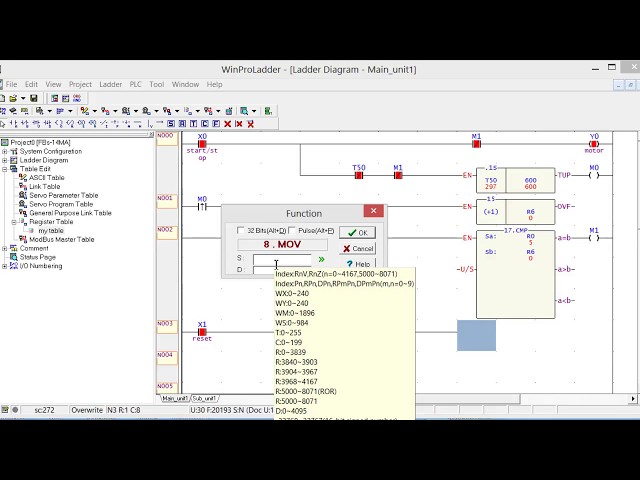Open dropdown arrow beside Open folder icon
This screenshot has width=640, height=480.
23,98
